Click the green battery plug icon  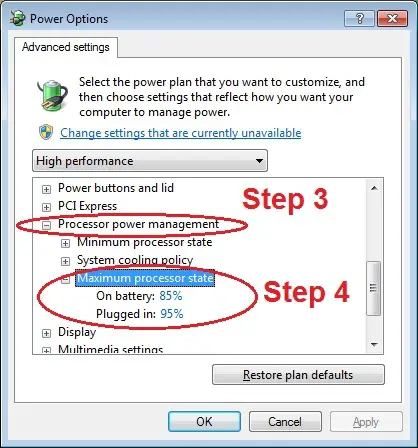tap(52, 95)
